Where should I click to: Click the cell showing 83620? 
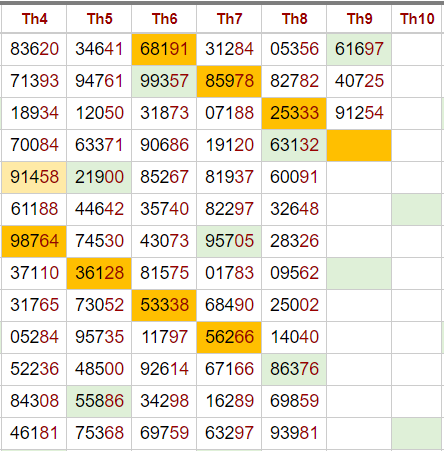34,49
